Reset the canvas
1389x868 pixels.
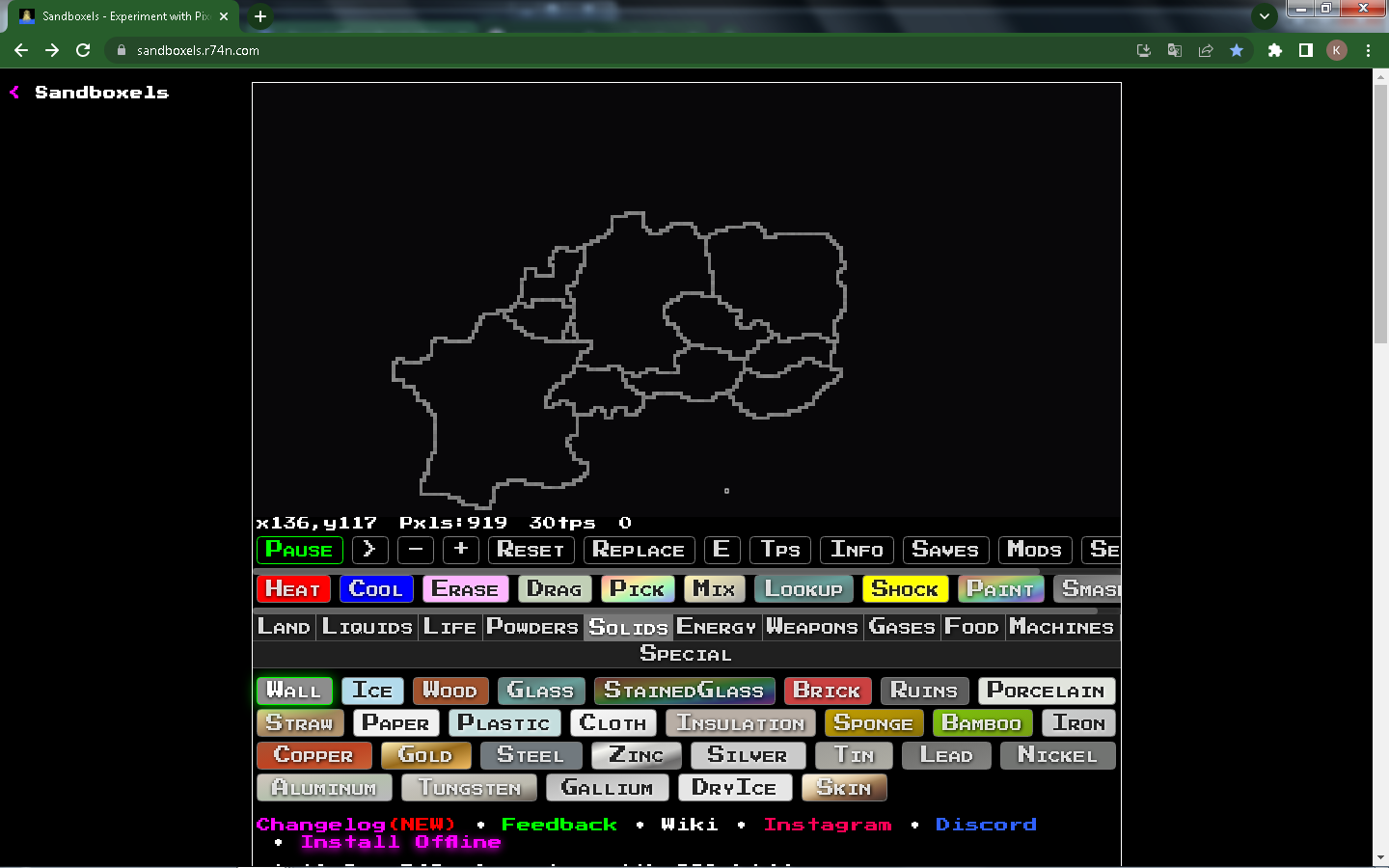pos(531,550)
